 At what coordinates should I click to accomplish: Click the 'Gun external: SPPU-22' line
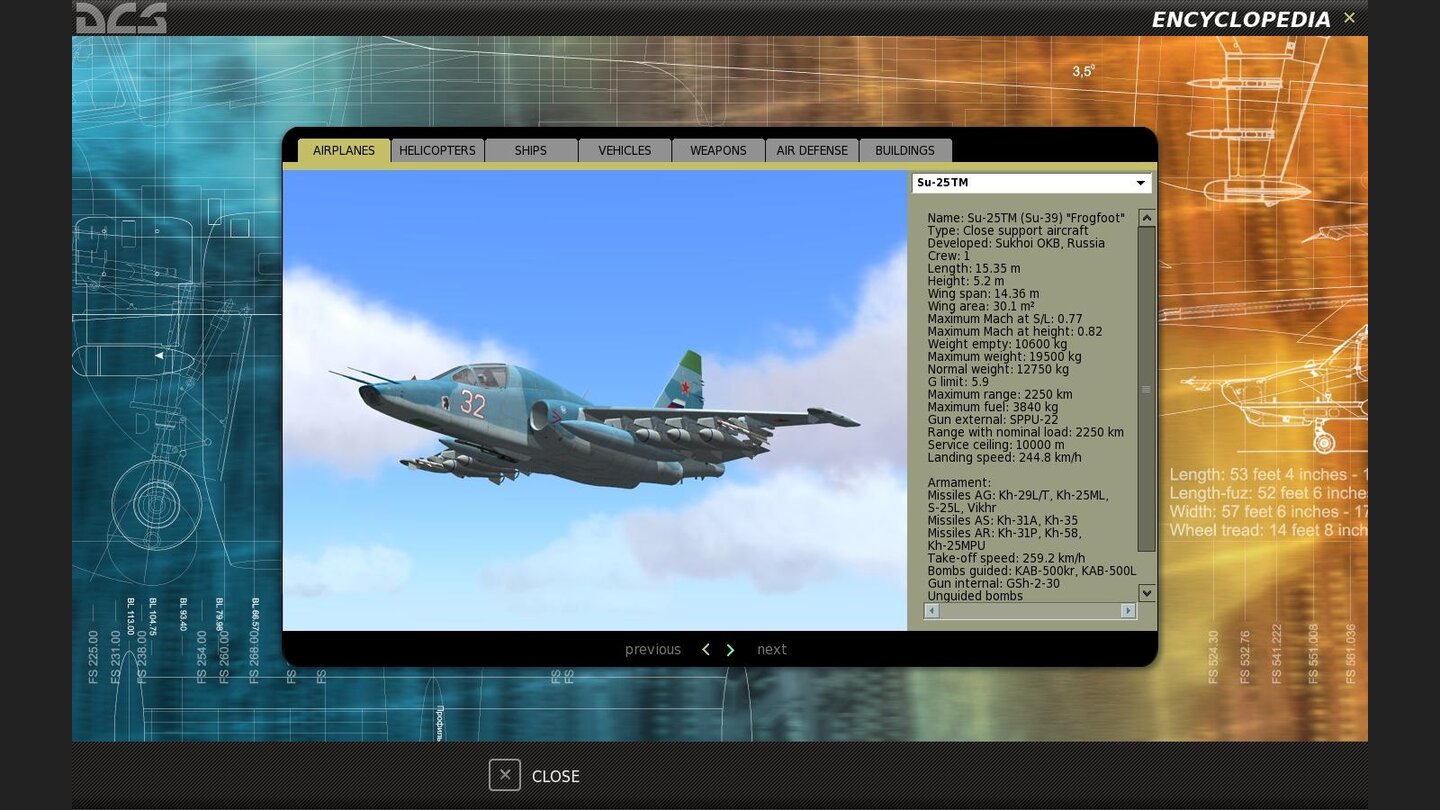(993, 420)
